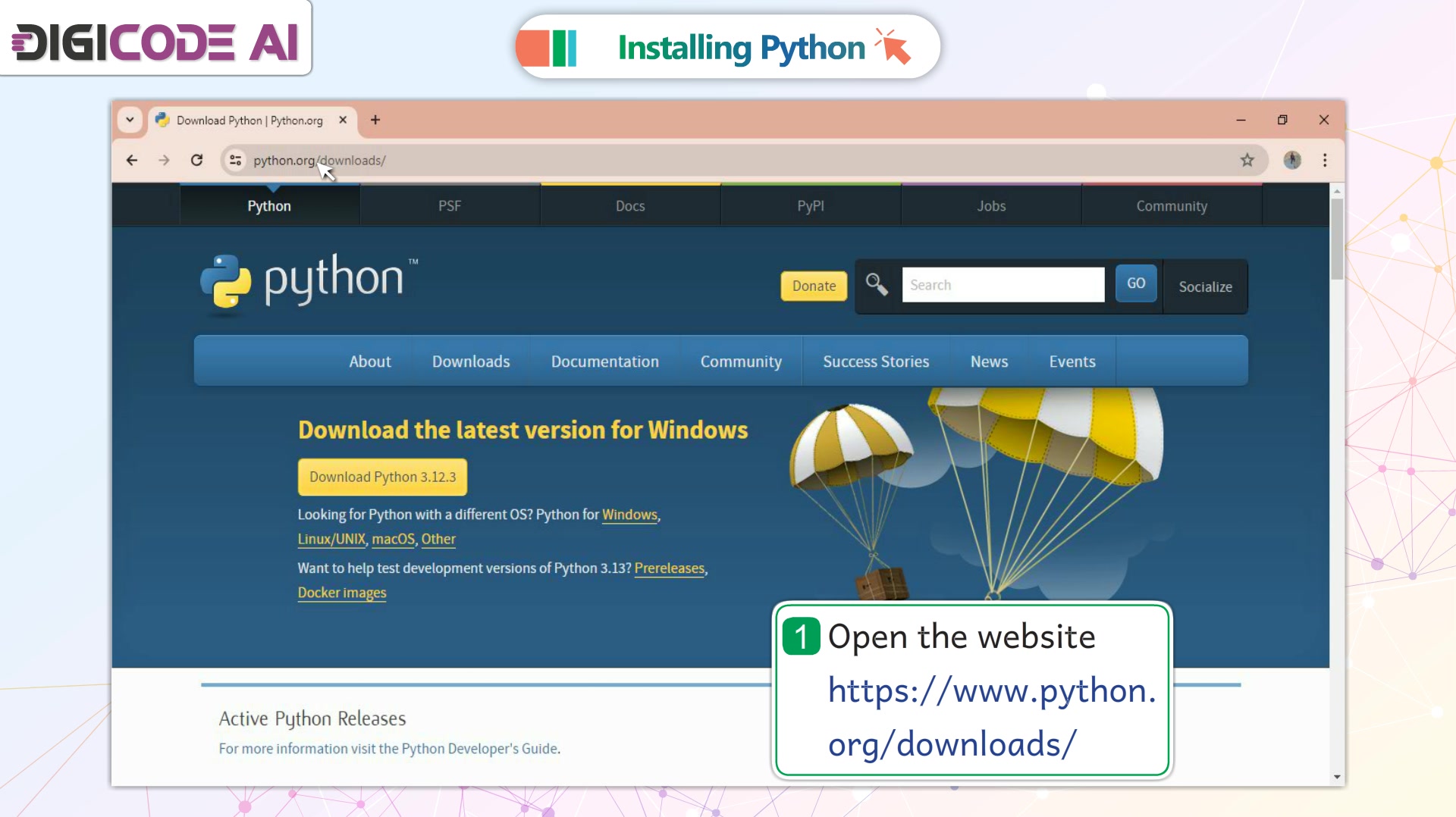Select the PSF top-bar tab

[450, 205]
